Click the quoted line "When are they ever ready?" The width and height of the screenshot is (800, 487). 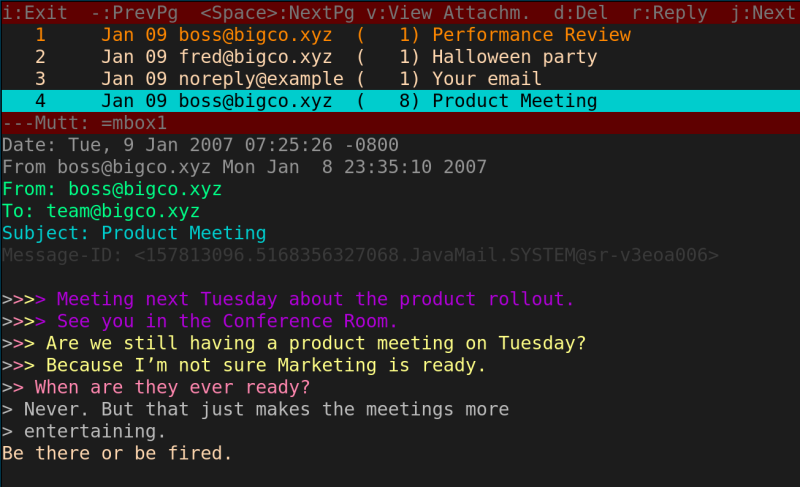click(172, 387)
